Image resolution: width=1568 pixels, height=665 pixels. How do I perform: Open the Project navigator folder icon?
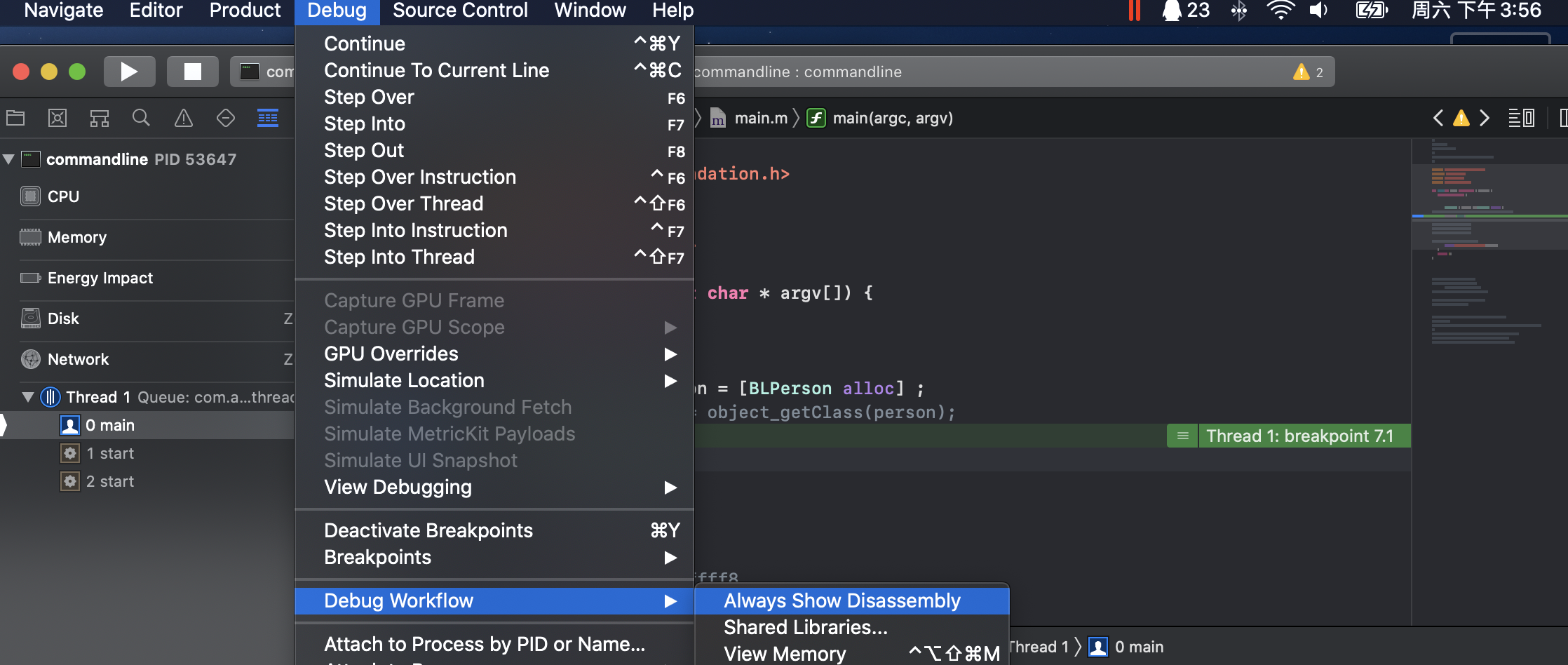point(15,118)
